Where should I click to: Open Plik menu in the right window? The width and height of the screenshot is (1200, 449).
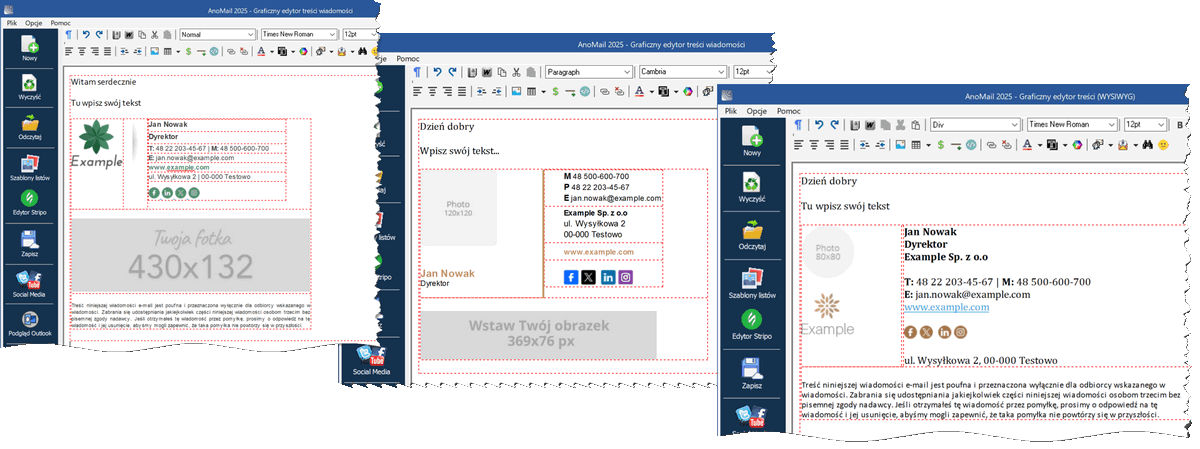coord(731,110)
